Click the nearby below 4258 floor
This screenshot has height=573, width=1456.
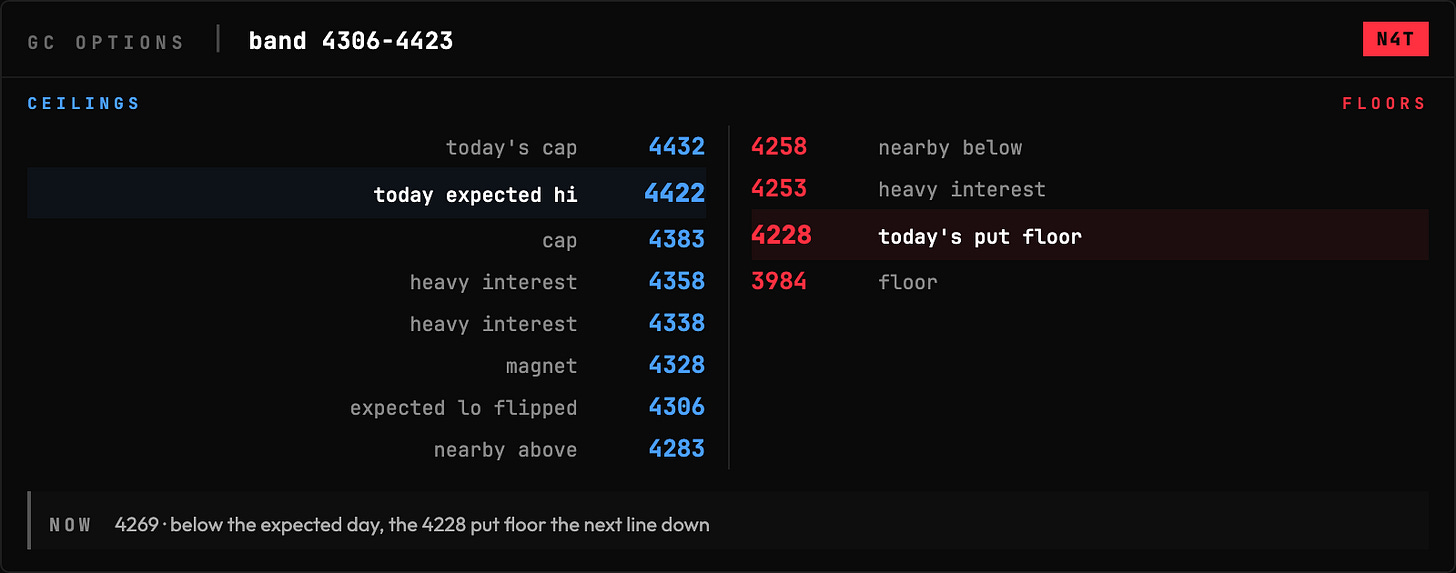coord(1090,147)
